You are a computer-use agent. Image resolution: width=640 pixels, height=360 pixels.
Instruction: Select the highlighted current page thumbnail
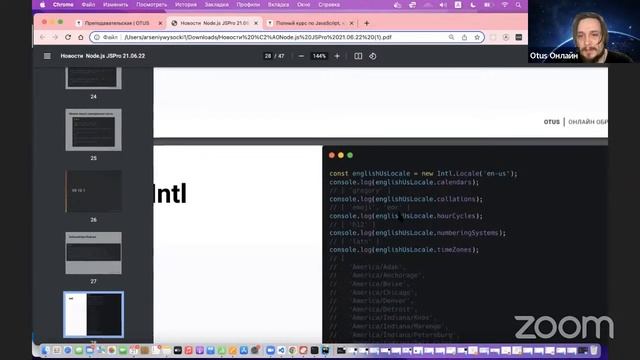pos(93,315)
